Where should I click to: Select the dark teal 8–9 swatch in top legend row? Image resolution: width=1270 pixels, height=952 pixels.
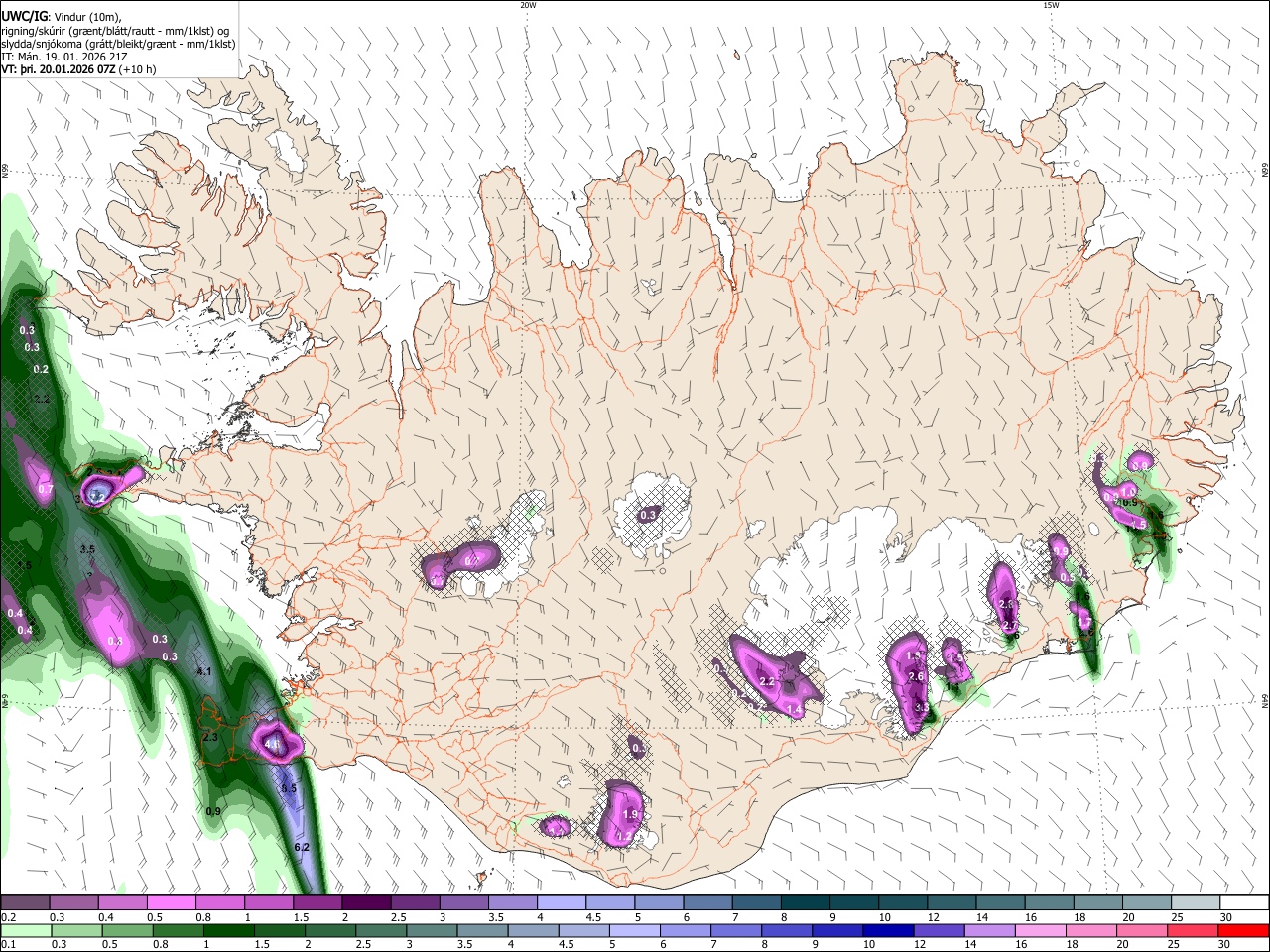click(805, 903)
